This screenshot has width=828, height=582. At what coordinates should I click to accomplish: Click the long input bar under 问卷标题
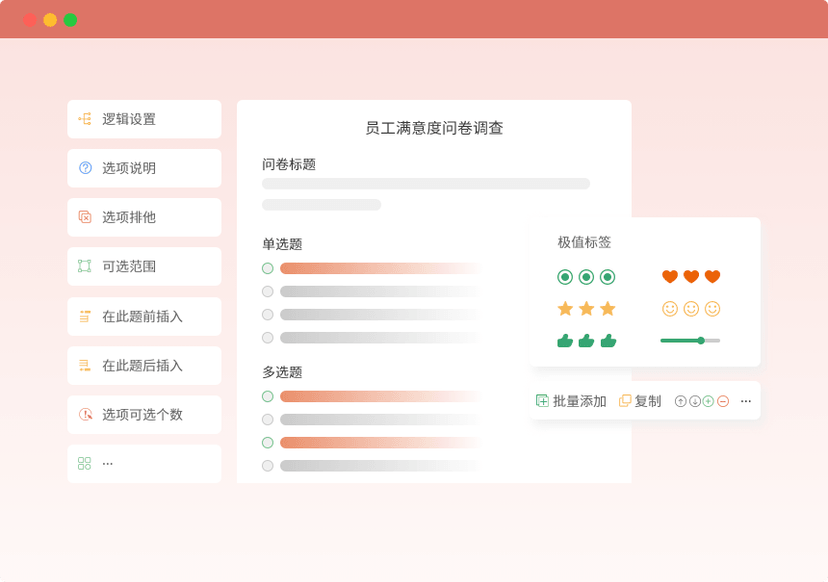click(x=426, y=184)
